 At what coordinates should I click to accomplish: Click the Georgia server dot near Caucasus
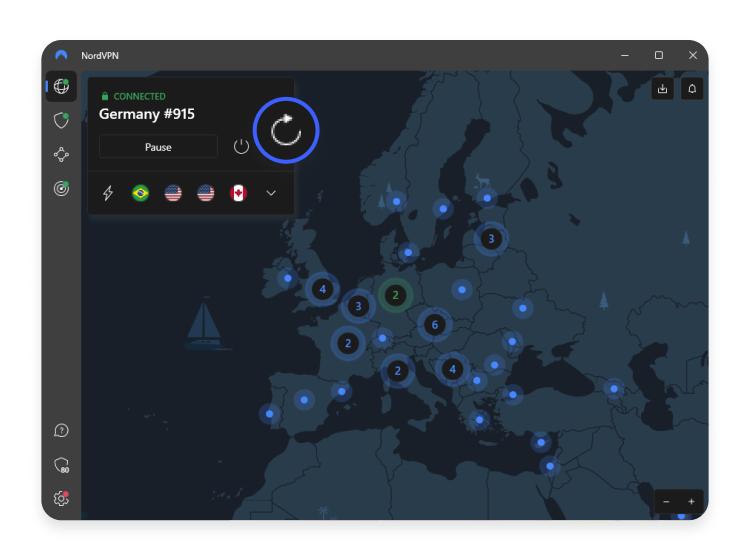tap(614, 389)
